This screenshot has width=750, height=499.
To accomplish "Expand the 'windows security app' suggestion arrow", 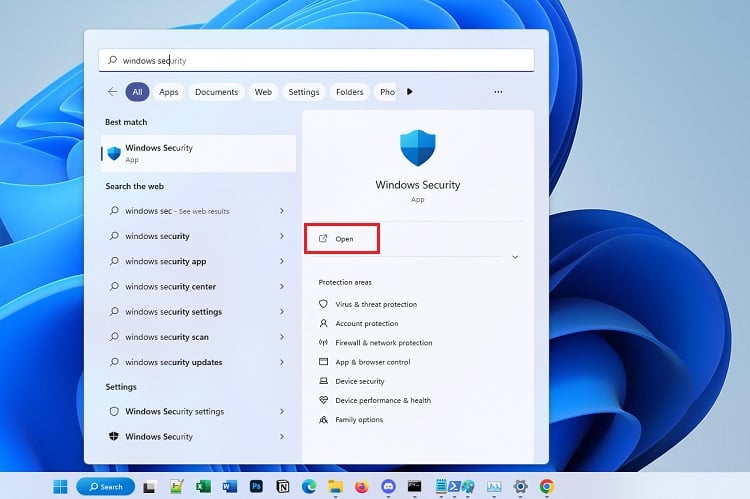I will pos(282,261).
